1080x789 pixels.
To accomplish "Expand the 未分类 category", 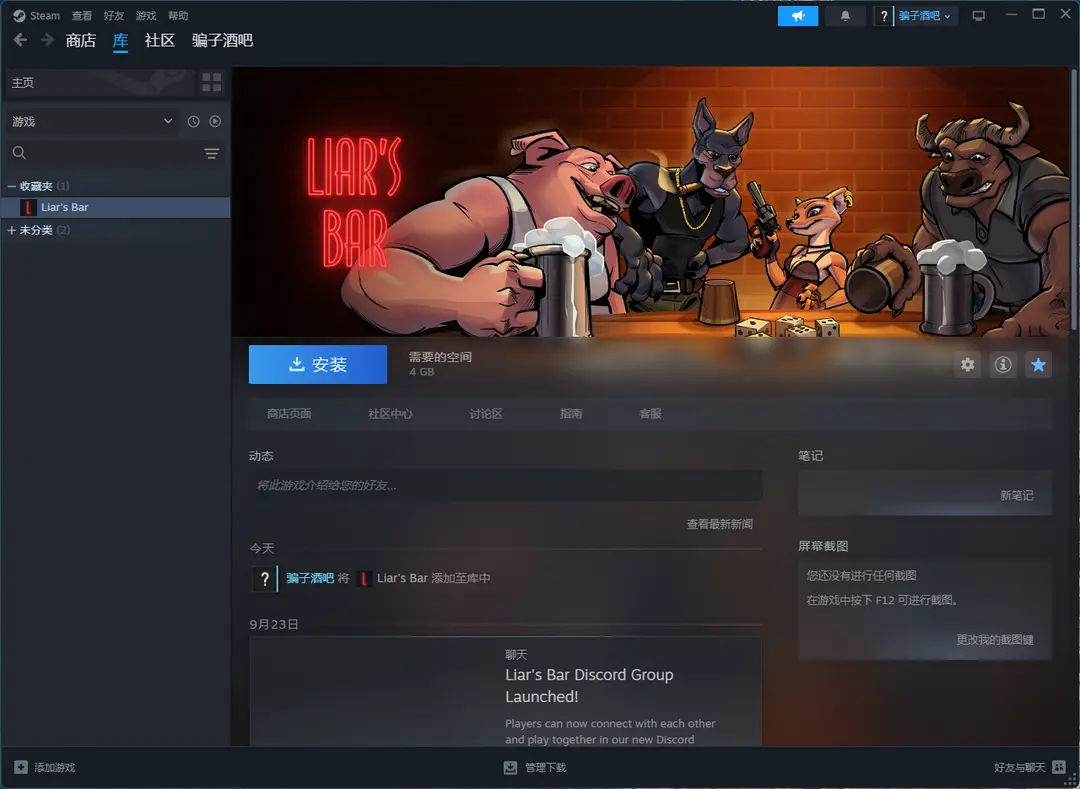I will point(12,230).
